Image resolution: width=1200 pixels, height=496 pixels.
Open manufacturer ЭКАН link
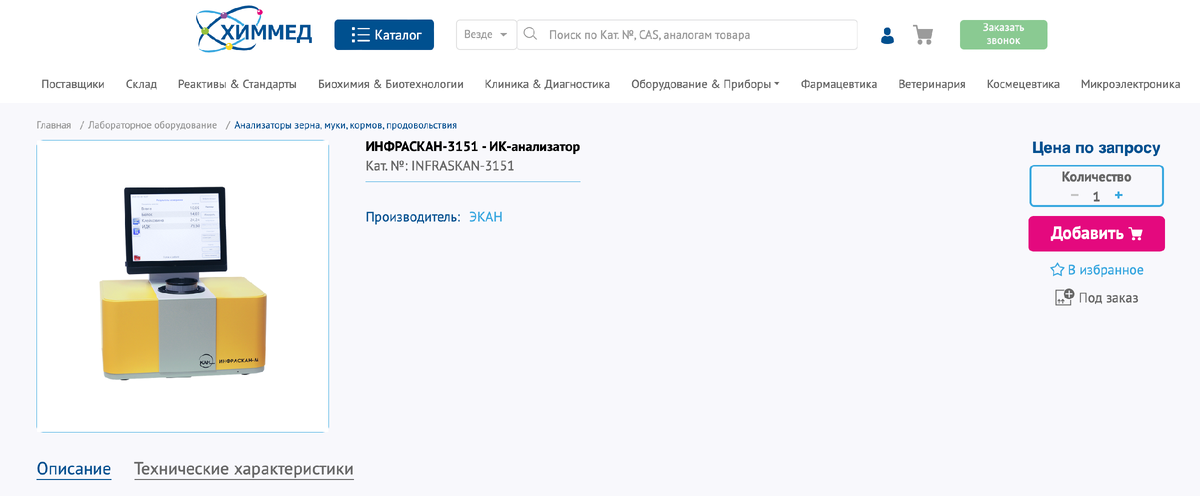point(486,216)
